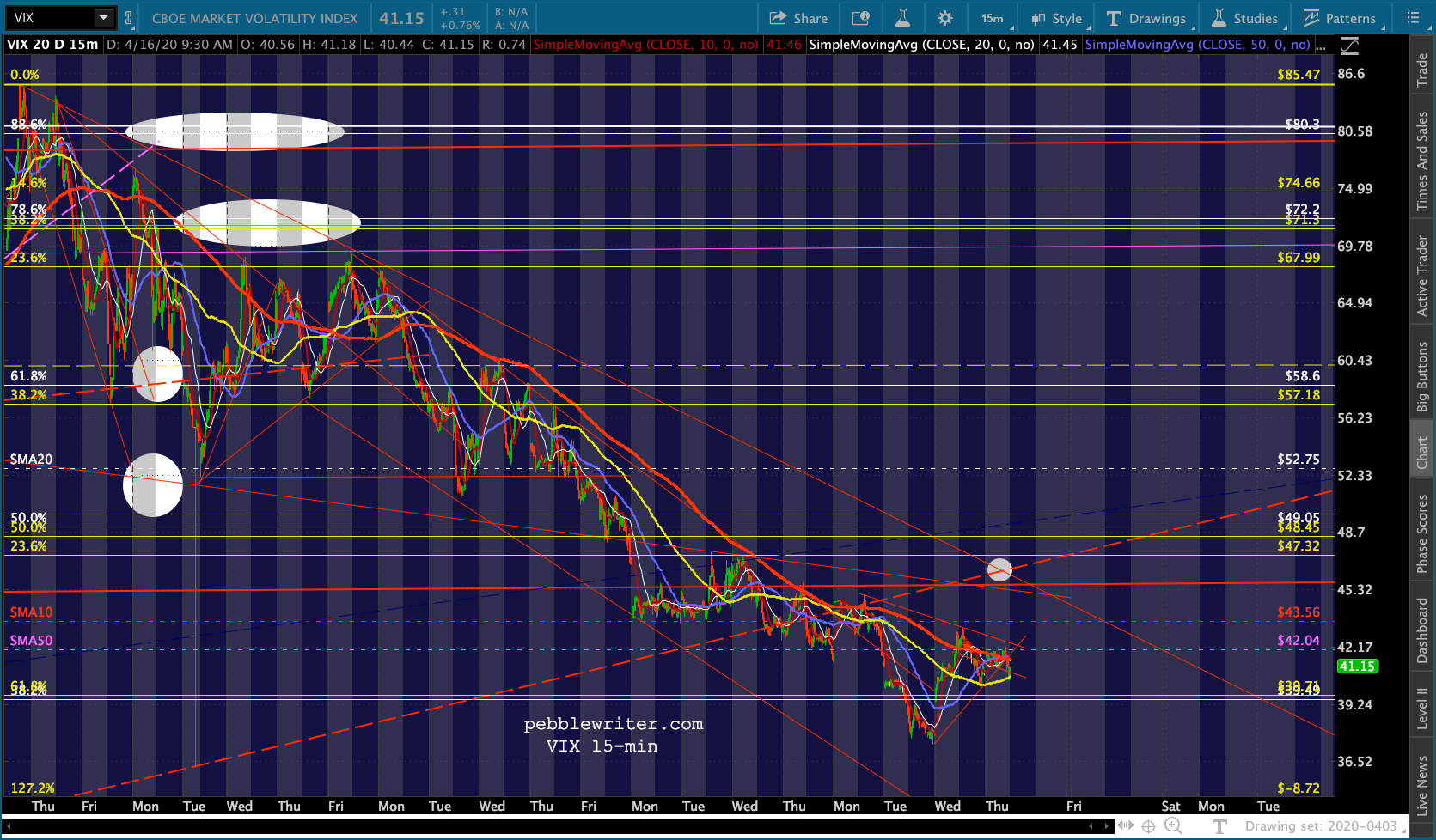The height and width of the screenshot is (840, 1436).
Task: Open the flask Edit Studies icon
Action: tap(902, 18)
